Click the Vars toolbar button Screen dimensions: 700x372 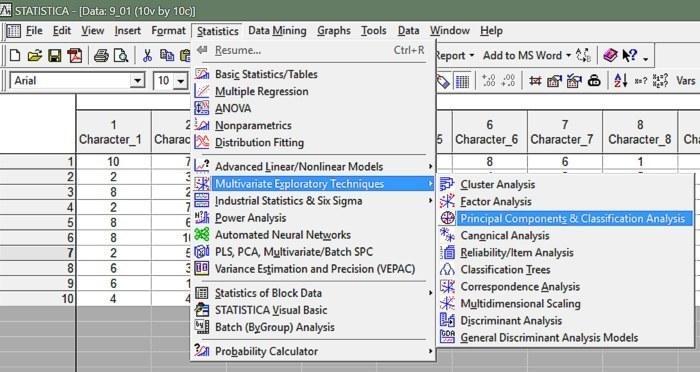(685, 81)
